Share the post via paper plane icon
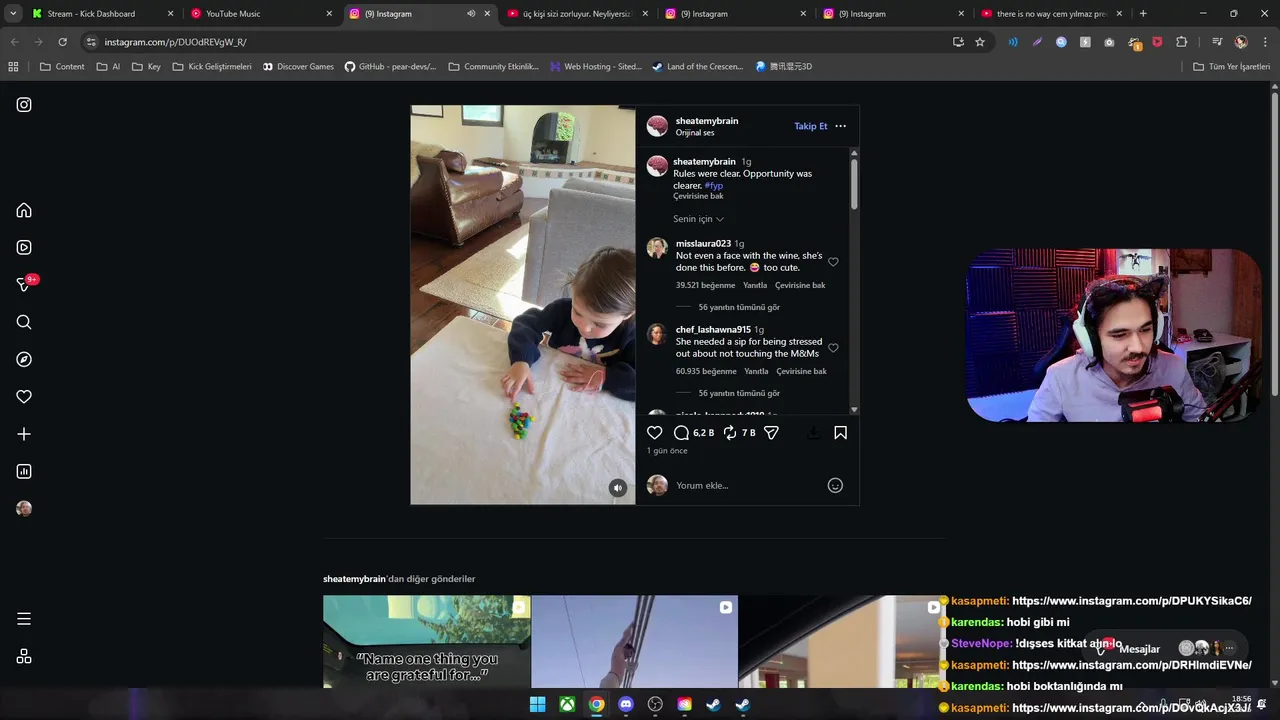Image resolution: width=1280 pixels, height=720 pixels. tap(771, 433)
